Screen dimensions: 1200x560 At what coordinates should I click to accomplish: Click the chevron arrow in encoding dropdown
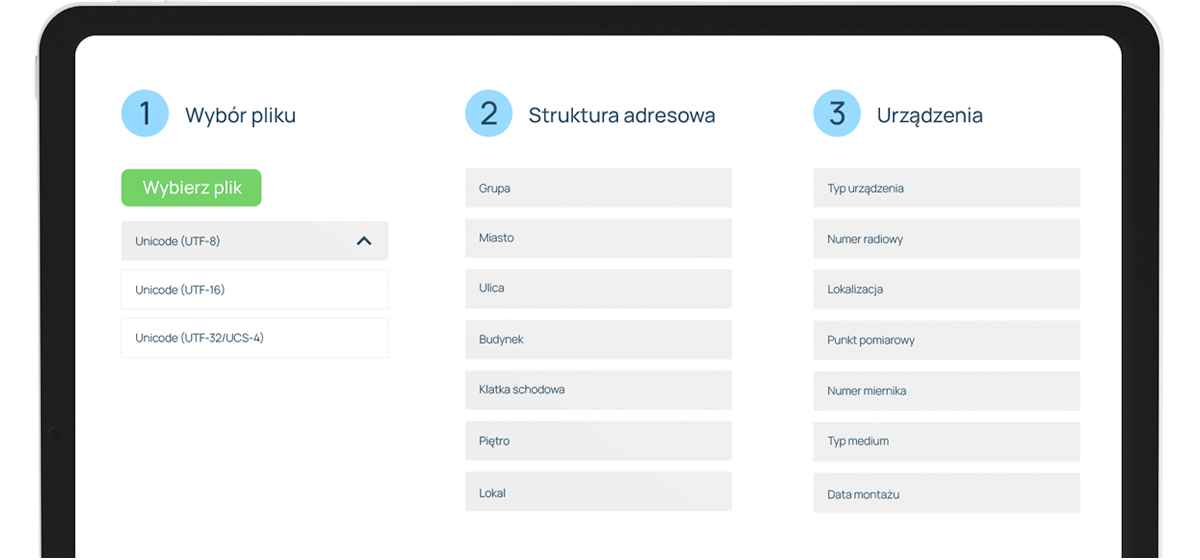pyautogui.click(x=364, y=241)
